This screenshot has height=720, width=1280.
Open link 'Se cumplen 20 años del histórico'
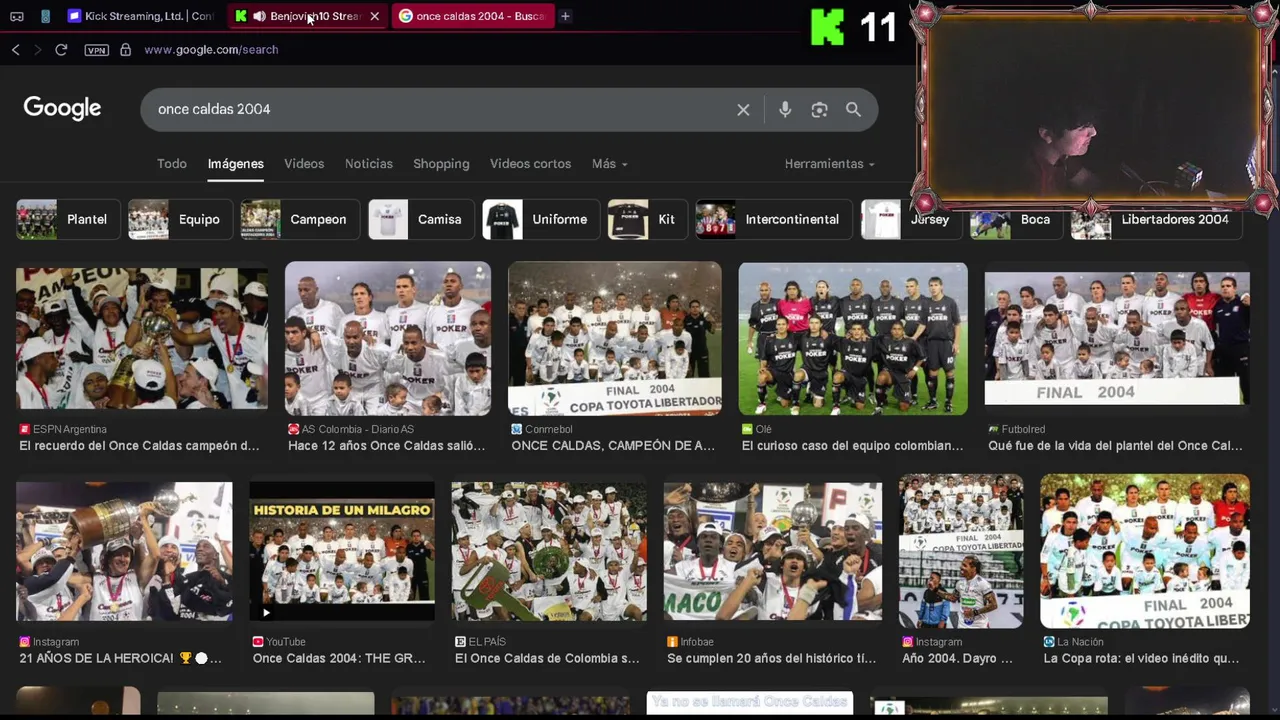[771, 659]
